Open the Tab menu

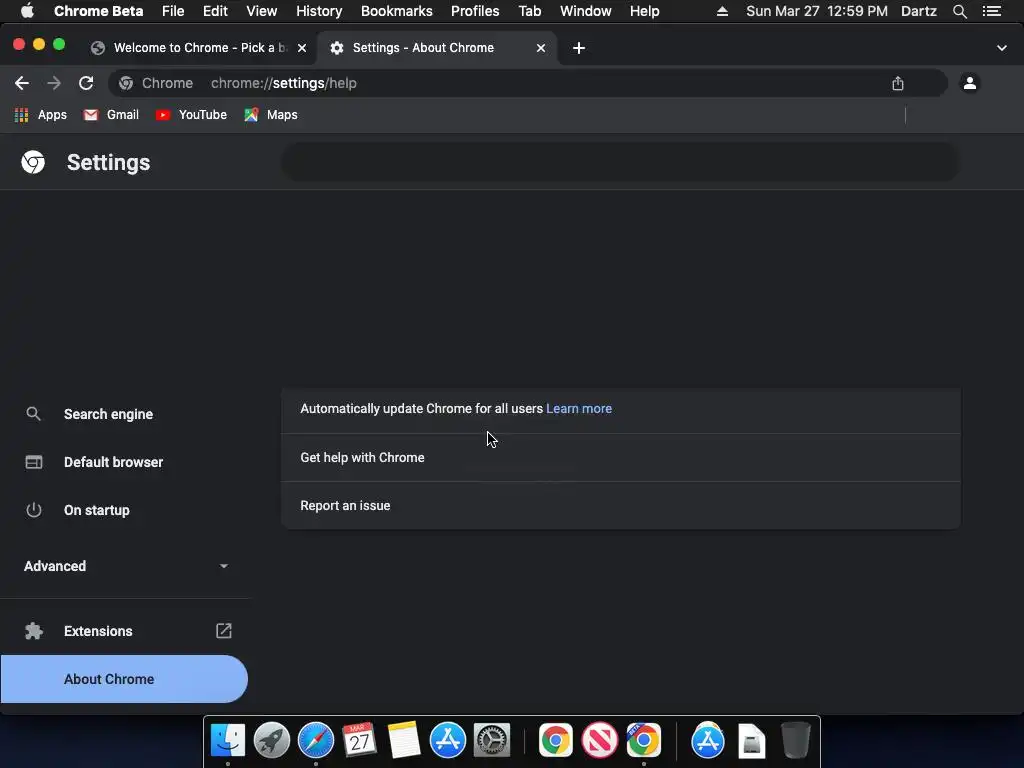tap(530, 11)
